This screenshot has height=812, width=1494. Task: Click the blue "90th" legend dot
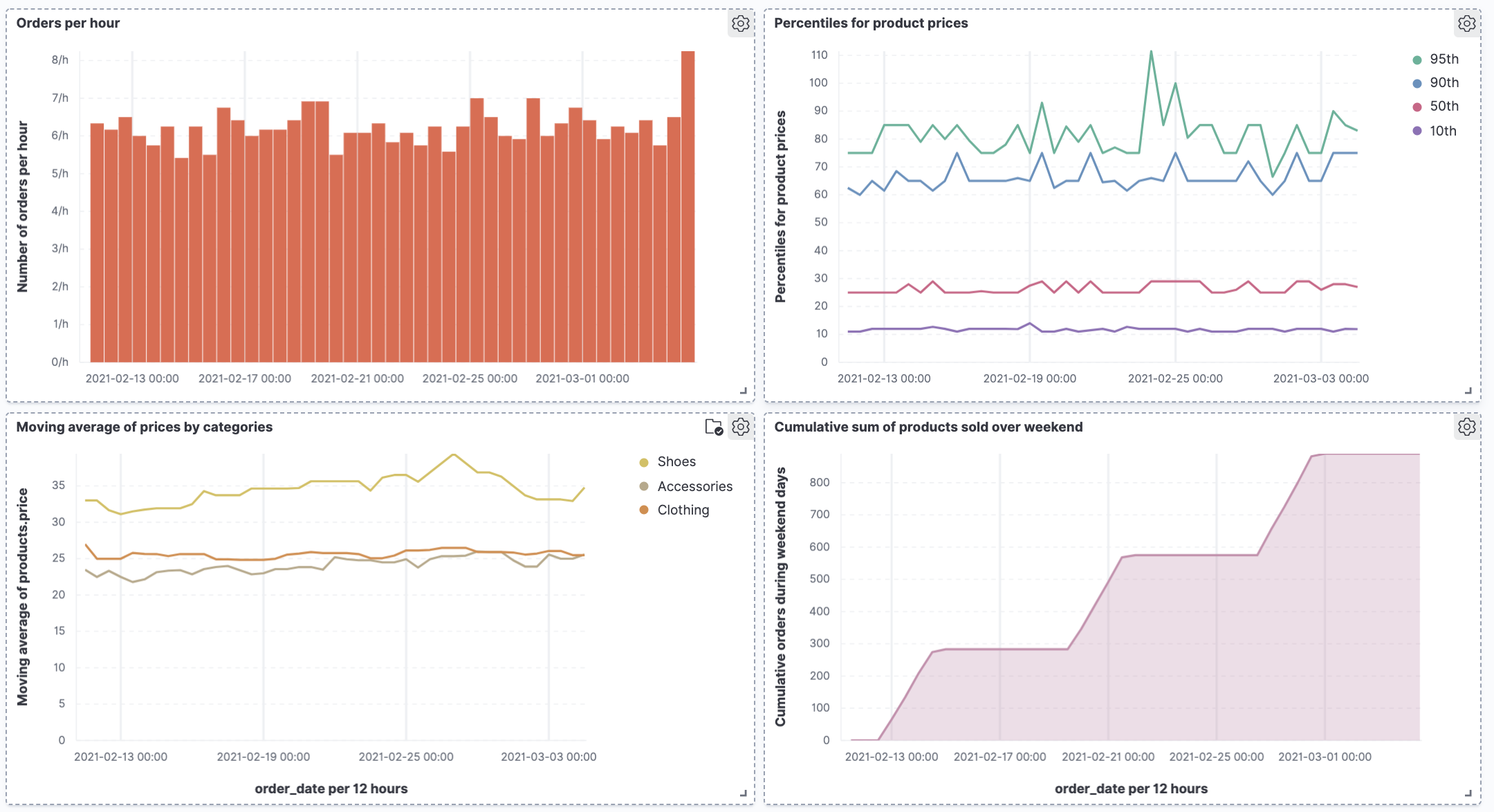pyautogui.click(x=1418, y=82)
